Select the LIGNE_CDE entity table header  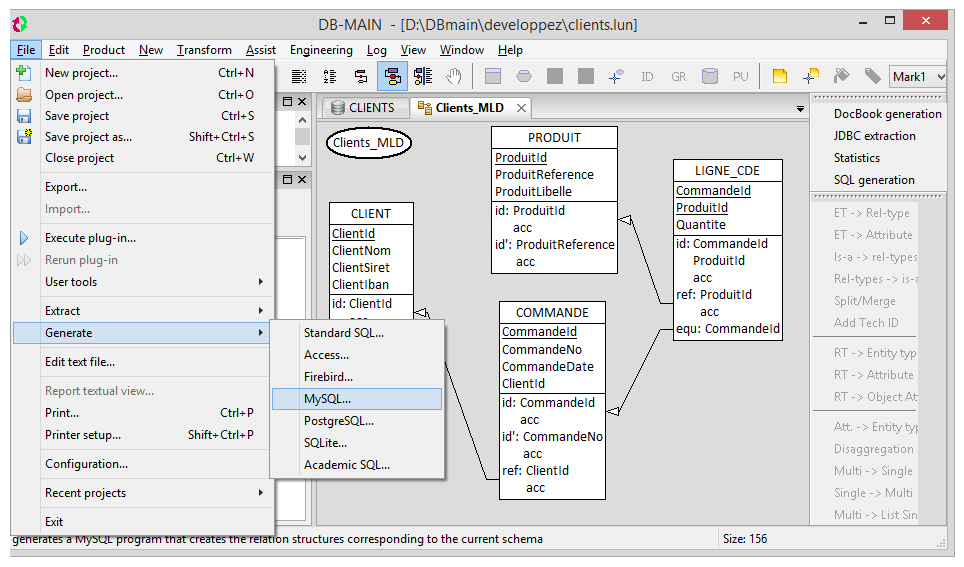point(727,171)
